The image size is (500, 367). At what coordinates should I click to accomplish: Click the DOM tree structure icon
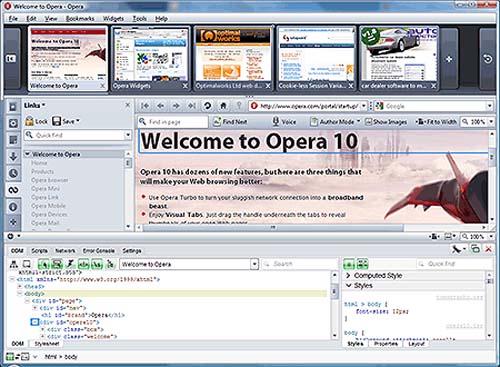(14, 264)
